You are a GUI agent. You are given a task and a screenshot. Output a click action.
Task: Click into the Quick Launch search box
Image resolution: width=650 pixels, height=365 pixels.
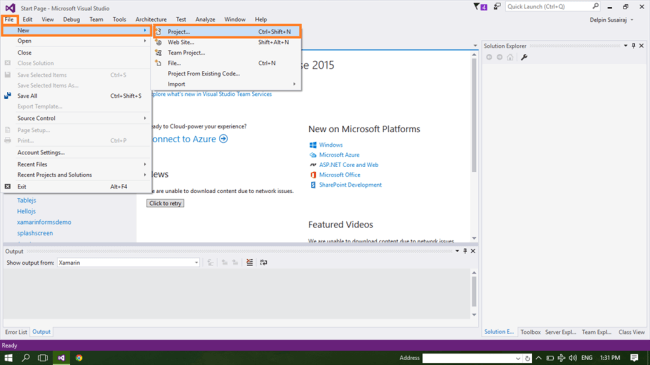pyautogui.click(x=549, y=7)
